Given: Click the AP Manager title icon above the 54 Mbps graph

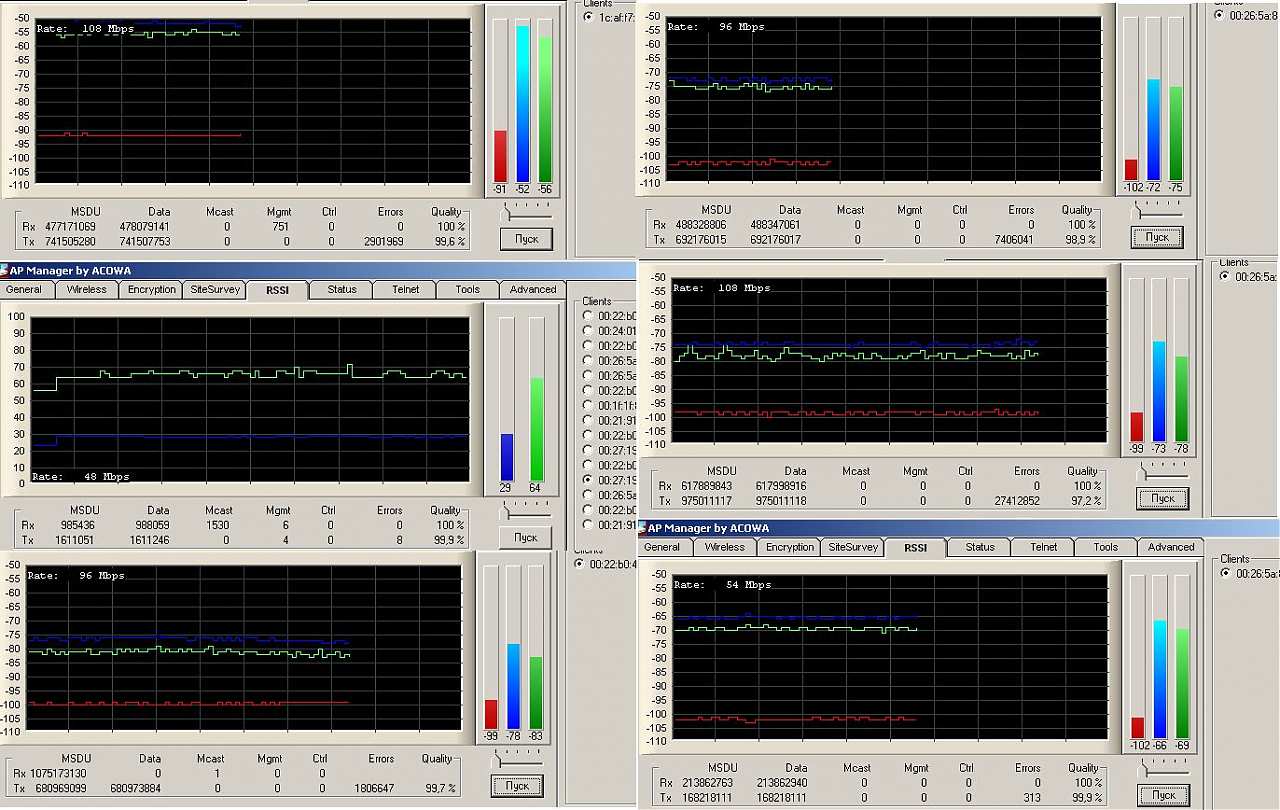Looking at the screenshot, I should coord(642,528).
